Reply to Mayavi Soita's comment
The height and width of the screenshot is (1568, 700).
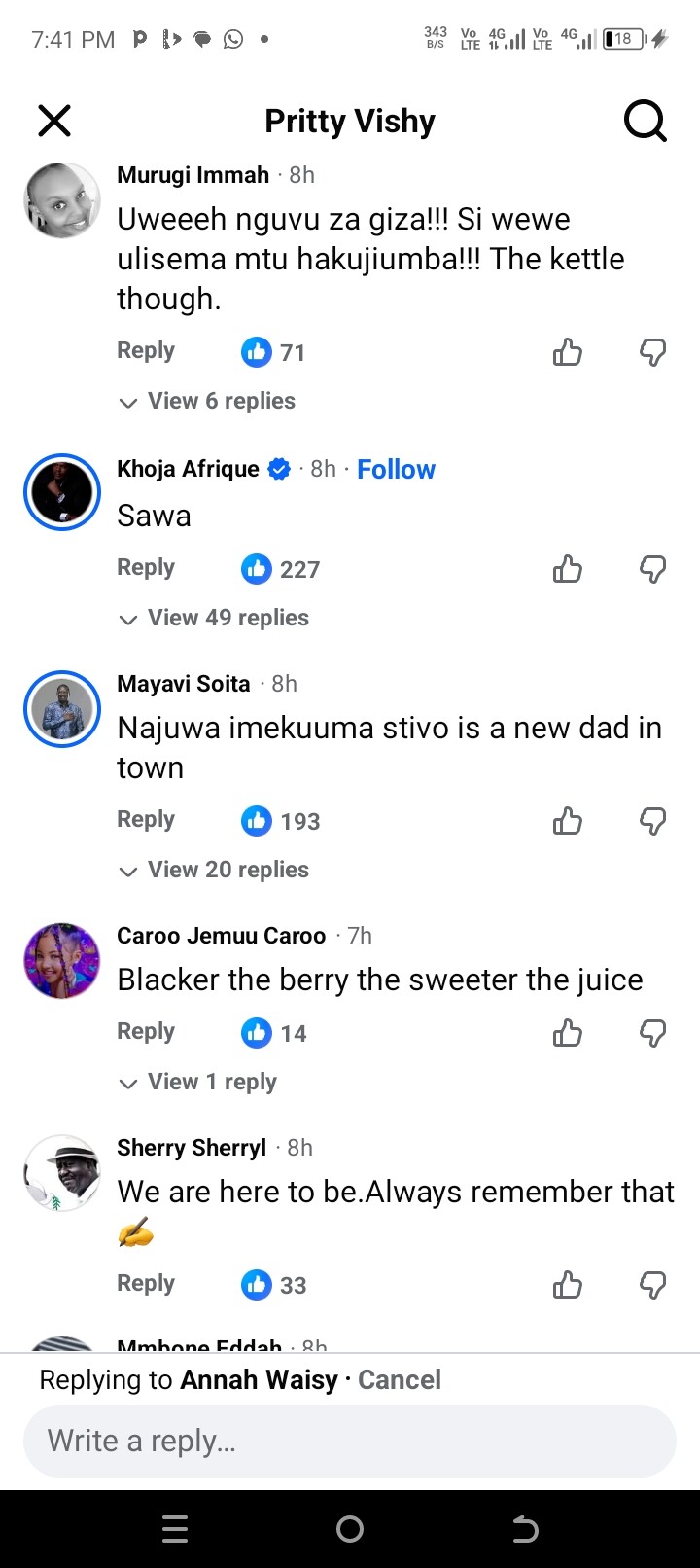click(x=146, y=819)
